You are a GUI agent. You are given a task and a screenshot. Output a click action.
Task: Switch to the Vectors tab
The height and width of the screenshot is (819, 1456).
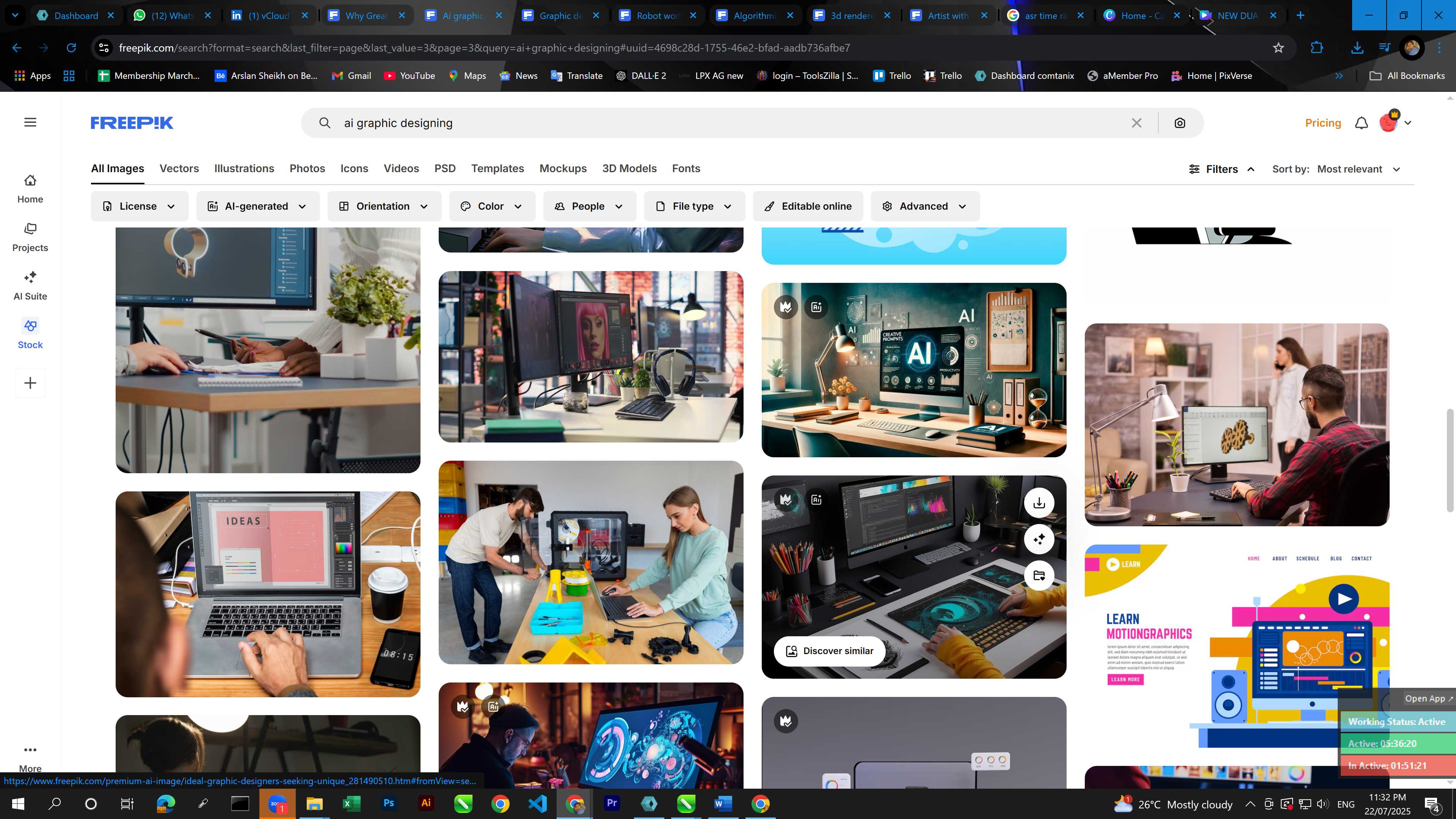(x=179, y=168)
